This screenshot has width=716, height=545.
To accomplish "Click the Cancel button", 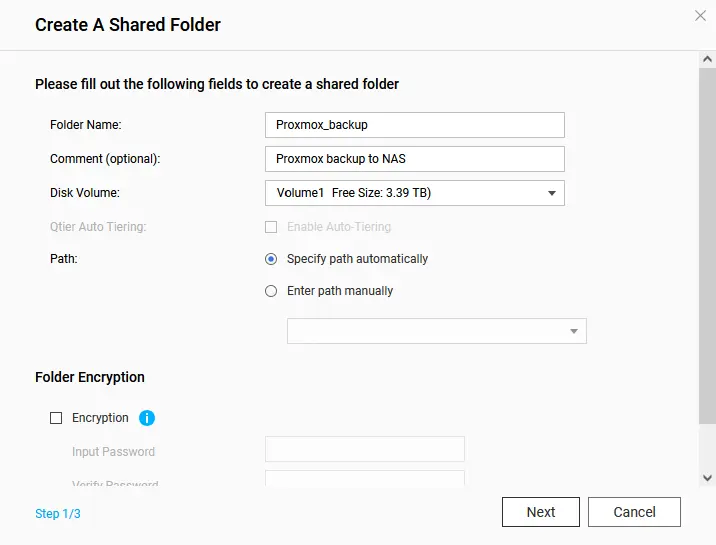I will 634,512.
